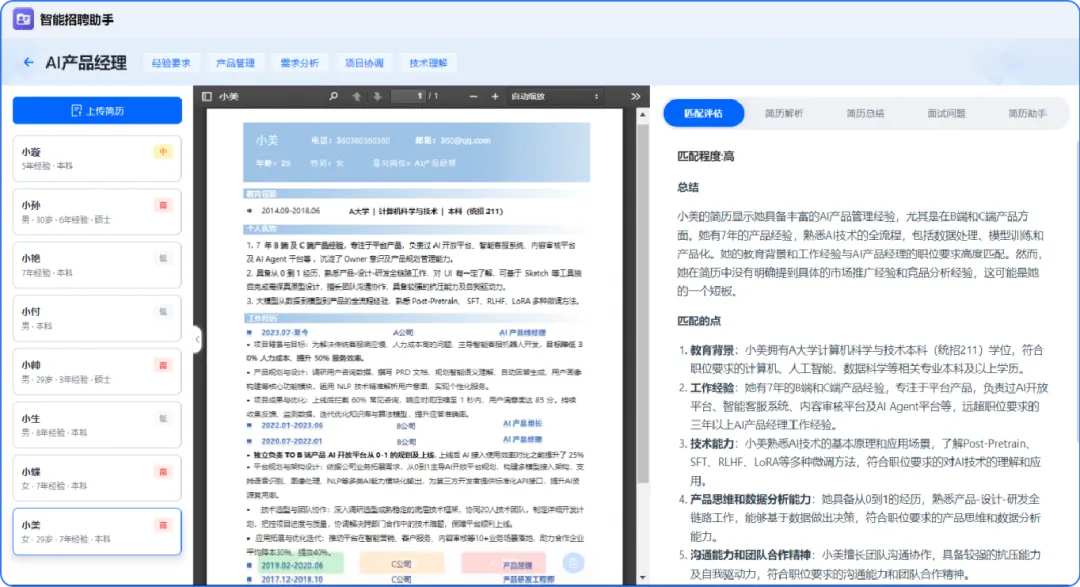Select candidate 小孙 from the list
This screenshot has width=1080, height=587.
tap(96, 211)
